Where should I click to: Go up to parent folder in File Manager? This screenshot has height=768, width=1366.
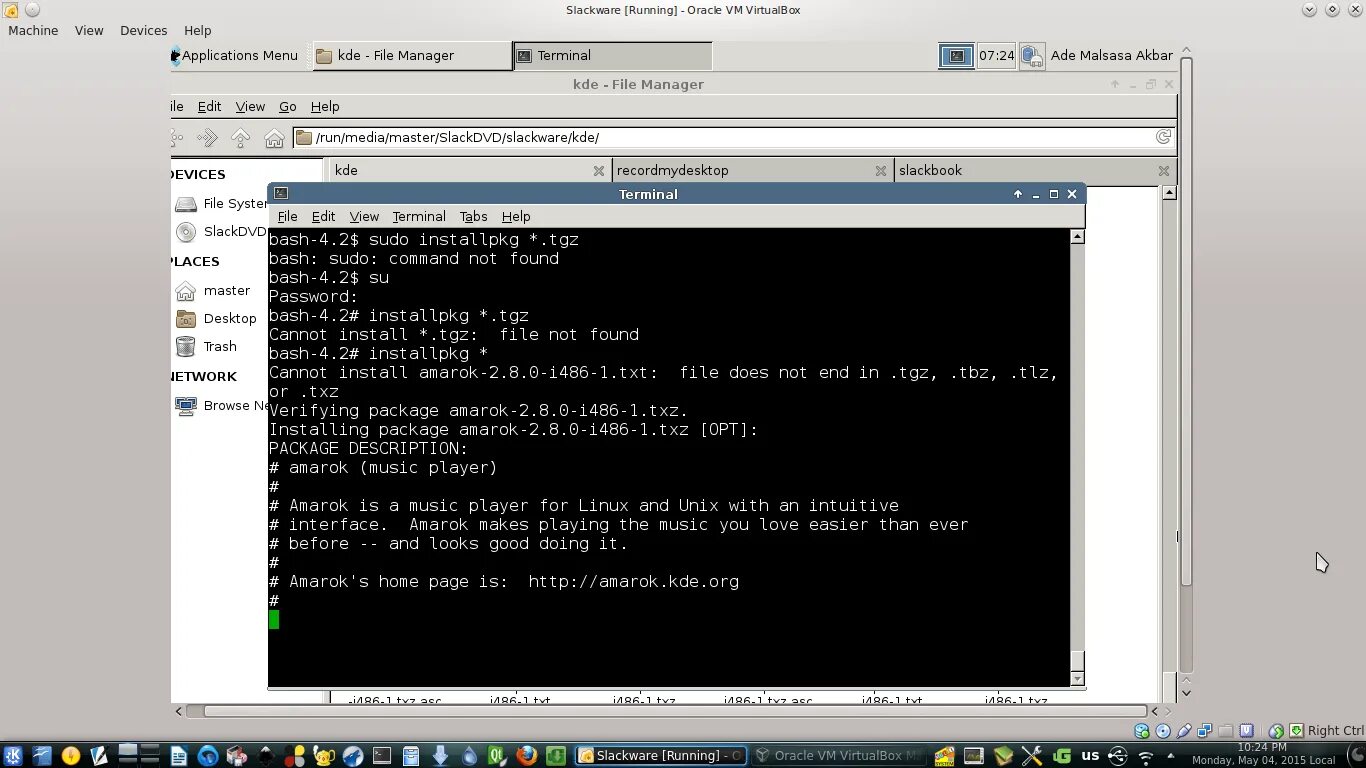pos(241,138)
